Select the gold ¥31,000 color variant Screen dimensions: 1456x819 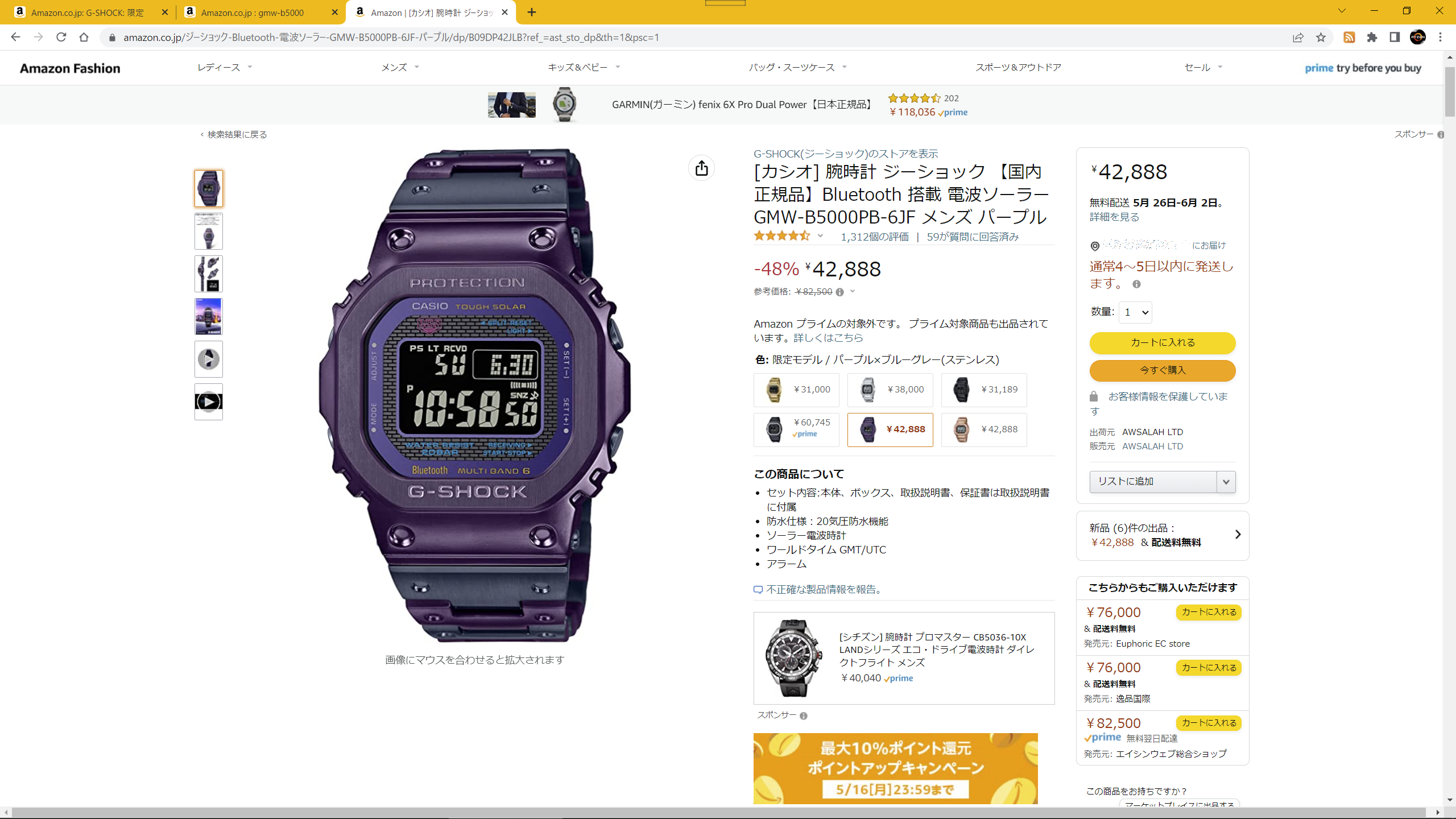click(796, 390)
